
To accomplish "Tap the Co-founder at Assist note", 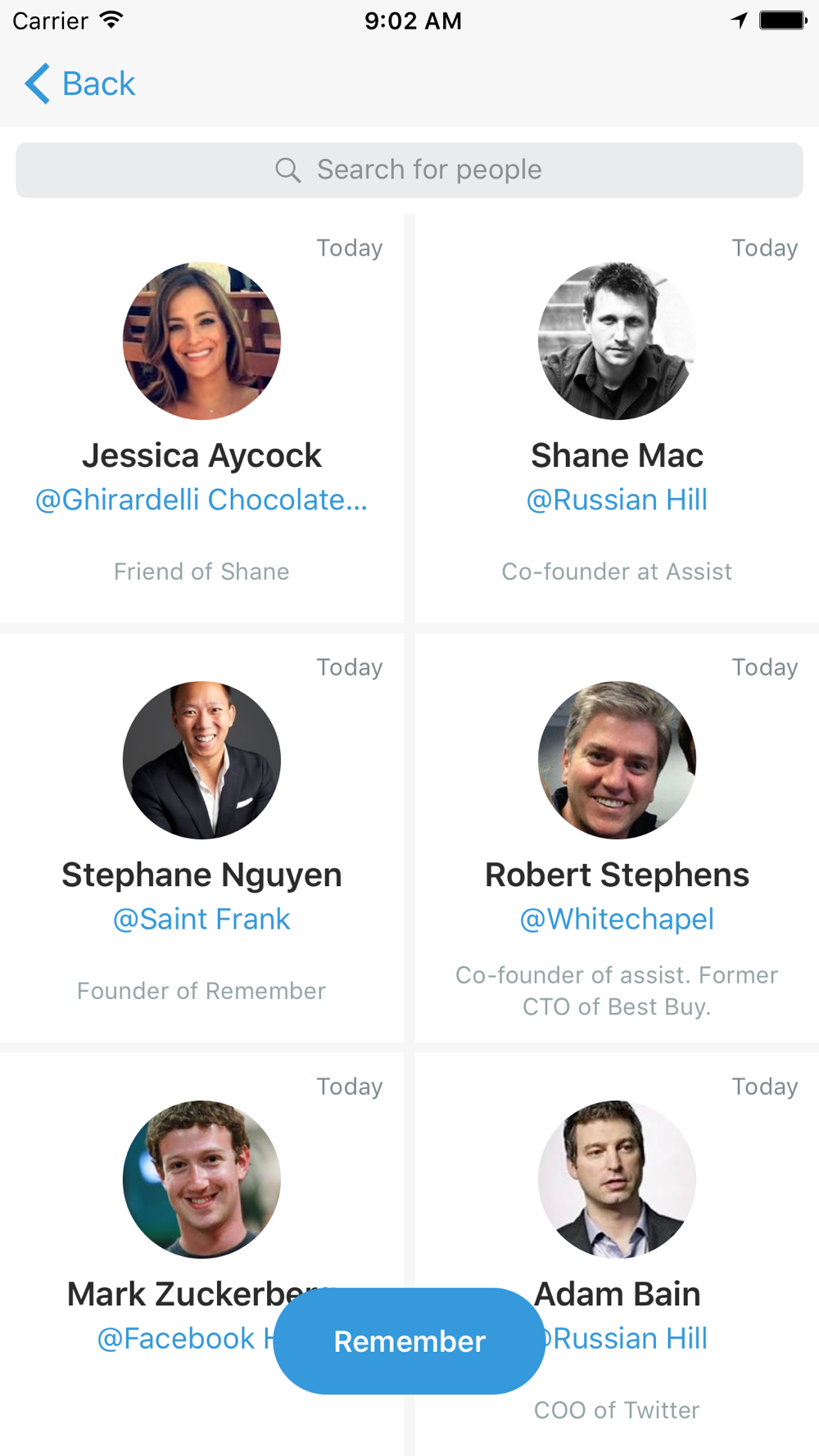I will point(617,572).
